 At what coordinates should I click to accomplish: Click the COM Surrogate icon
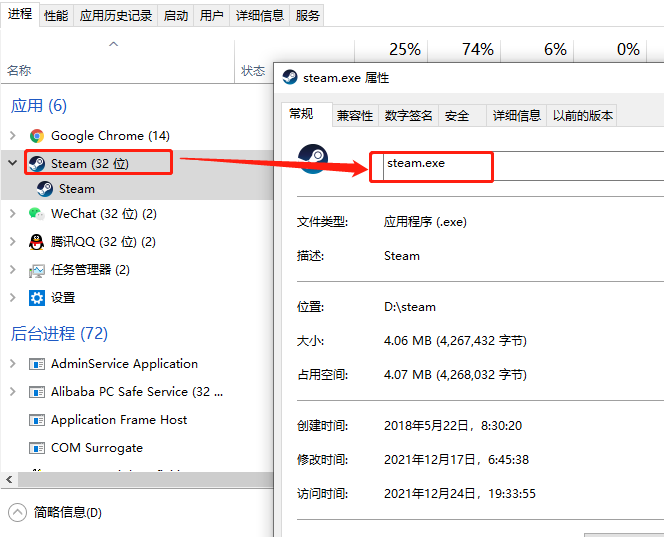37,448
